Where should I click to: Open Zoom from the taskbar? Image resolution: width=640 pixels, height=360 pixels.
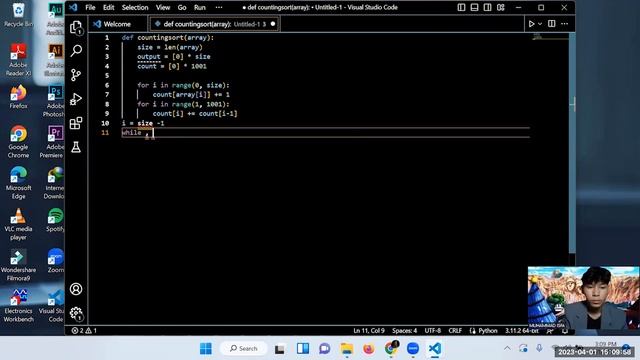pos(413,349)
